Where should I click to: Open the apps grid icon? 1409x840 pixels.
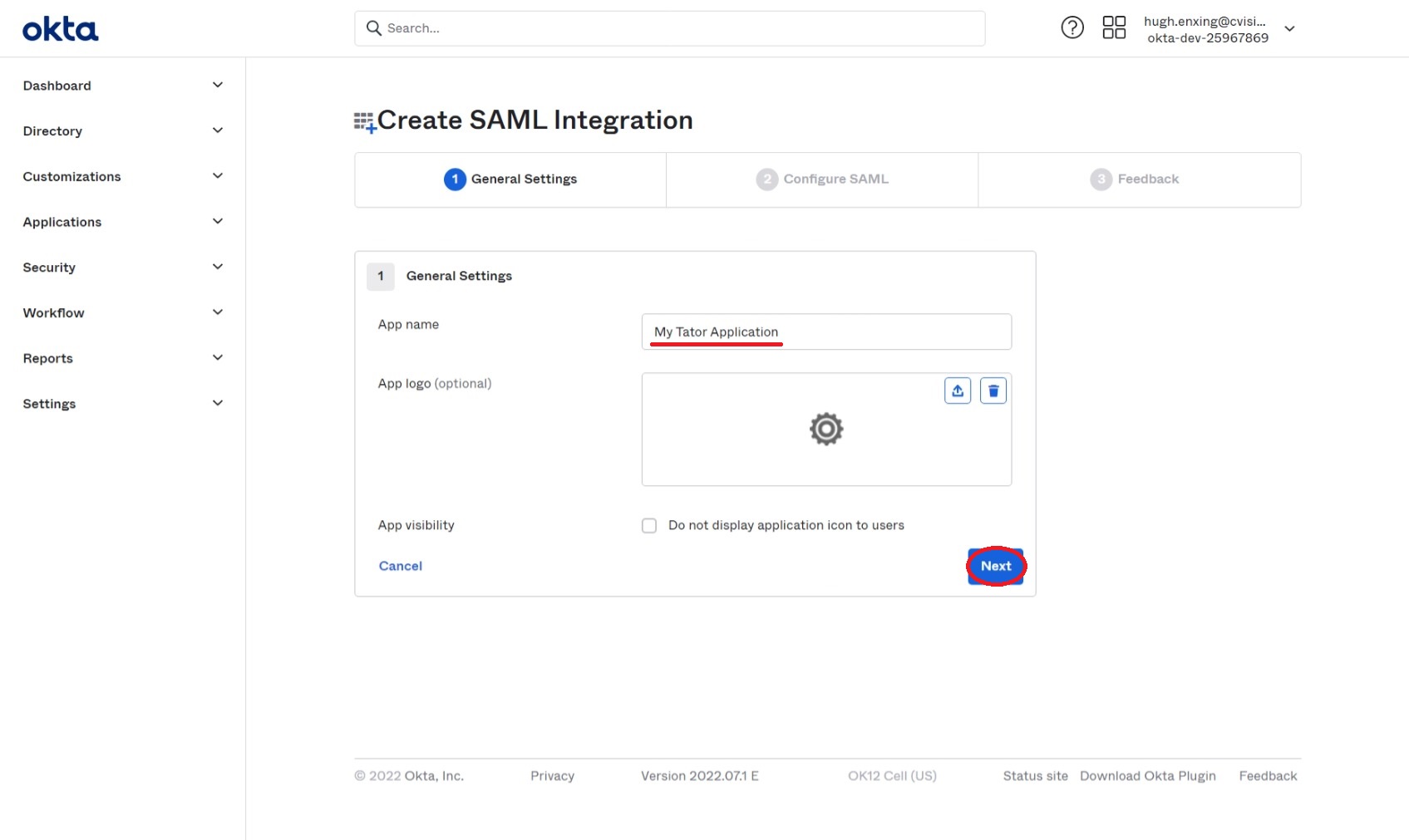1114,28
